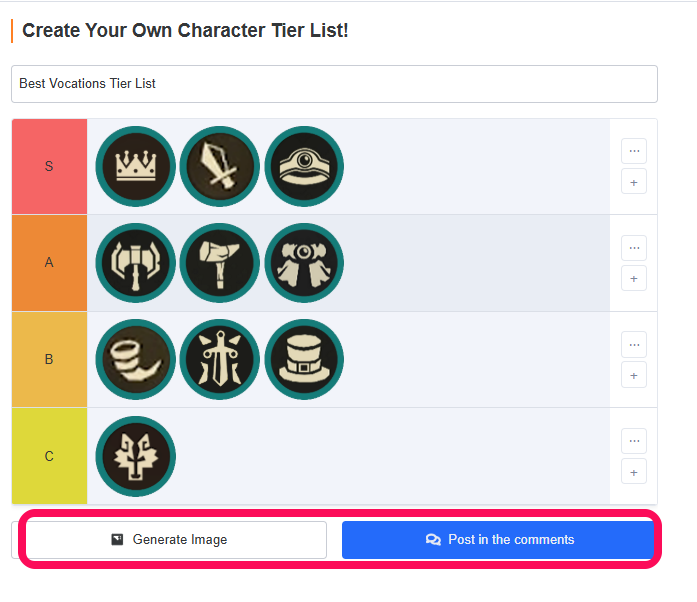The width and height of the screenshot is (697, 602).
Task: Select the sword vocation icon in S tier
Action: tap(220, 166)
